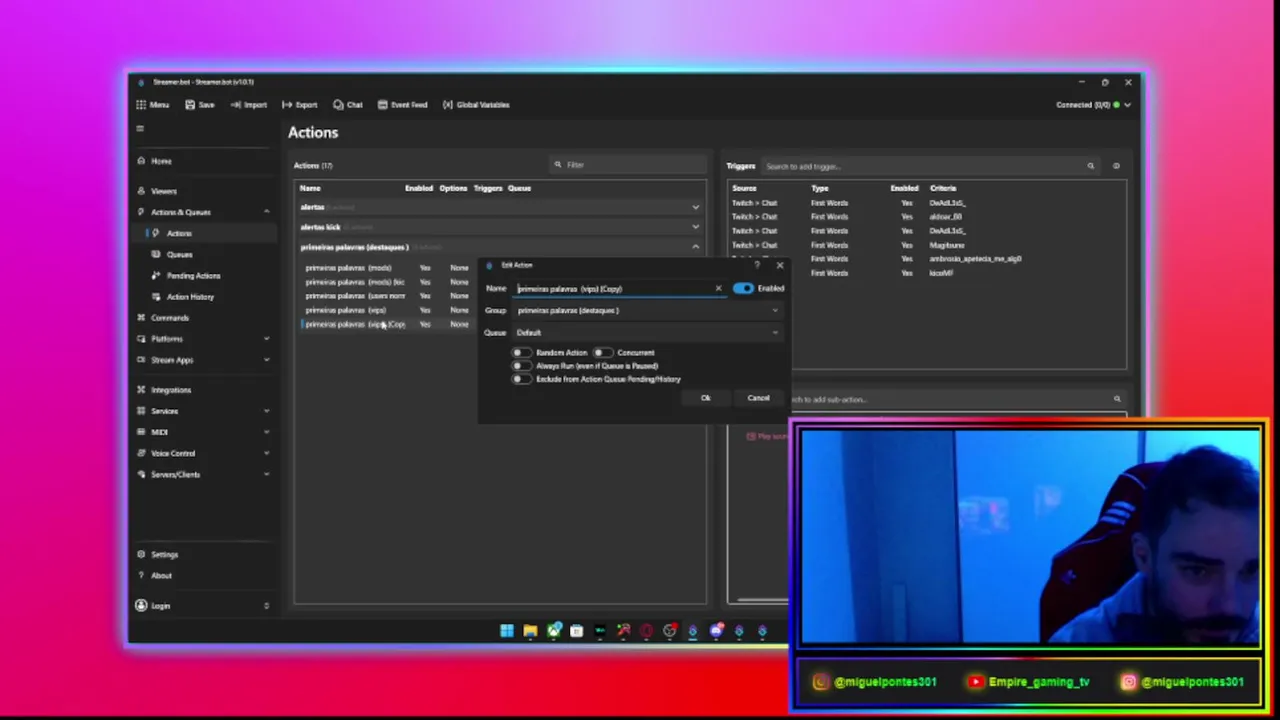Open File Explorer from the taskbar
The image size is (1280, 720).
click(x=530, y=631)
